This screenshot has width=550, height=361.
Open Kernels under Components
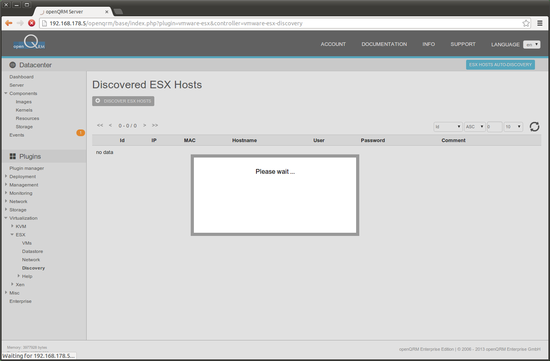point(24,110)
